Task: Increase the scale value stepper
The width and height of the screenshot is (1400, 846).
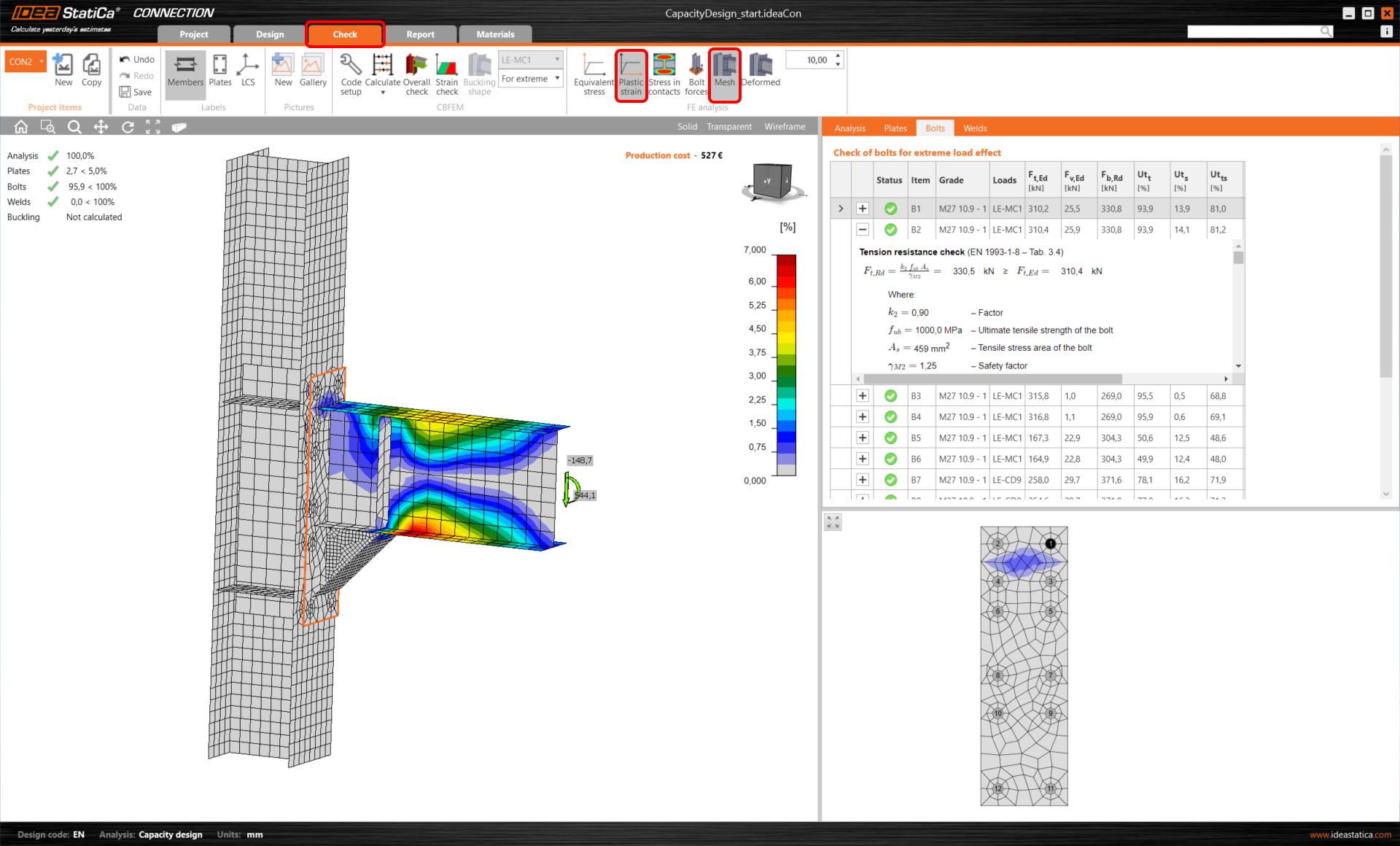Action: (x=838, y=55)
